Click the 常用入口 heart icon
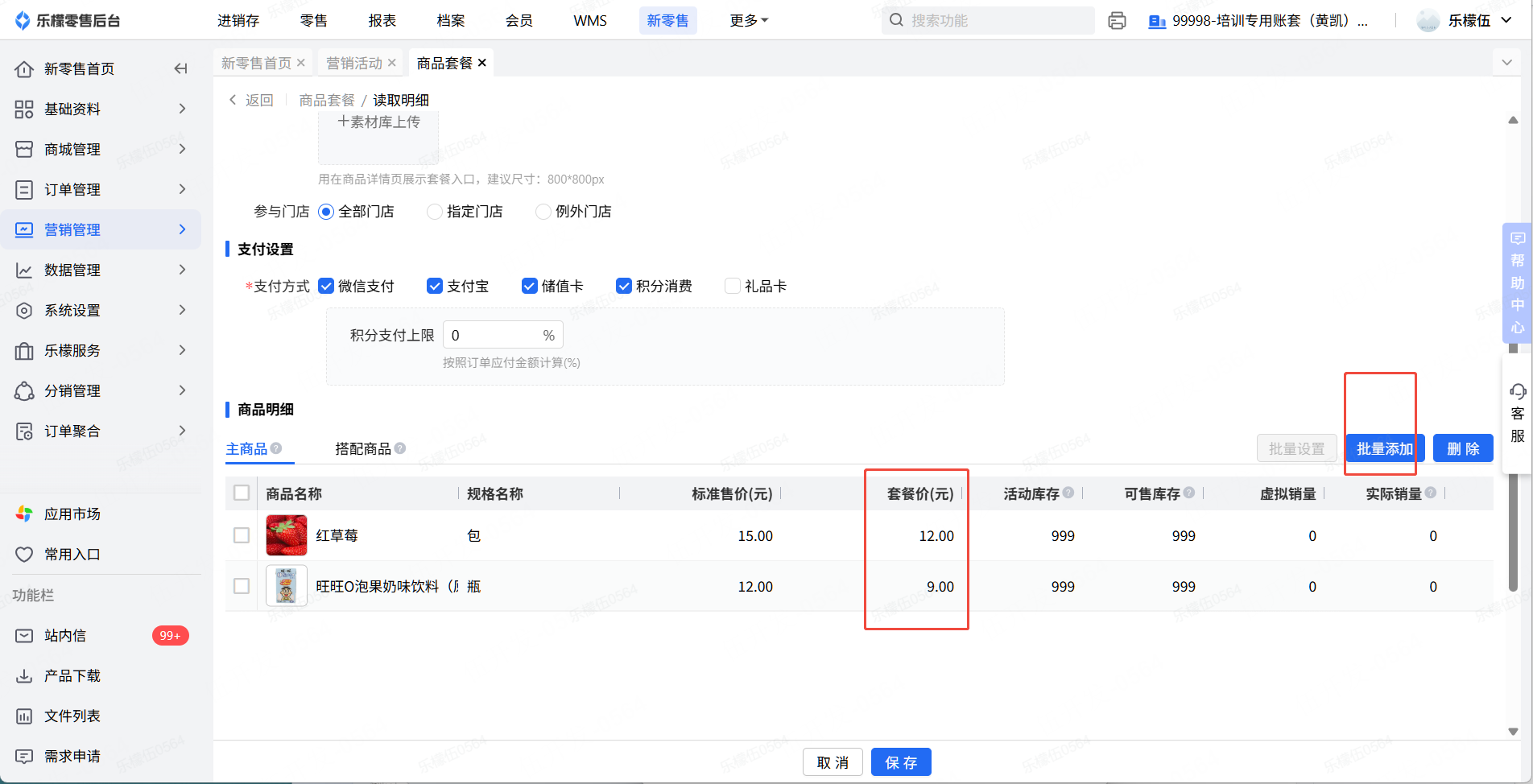 [x=24, y=555]
